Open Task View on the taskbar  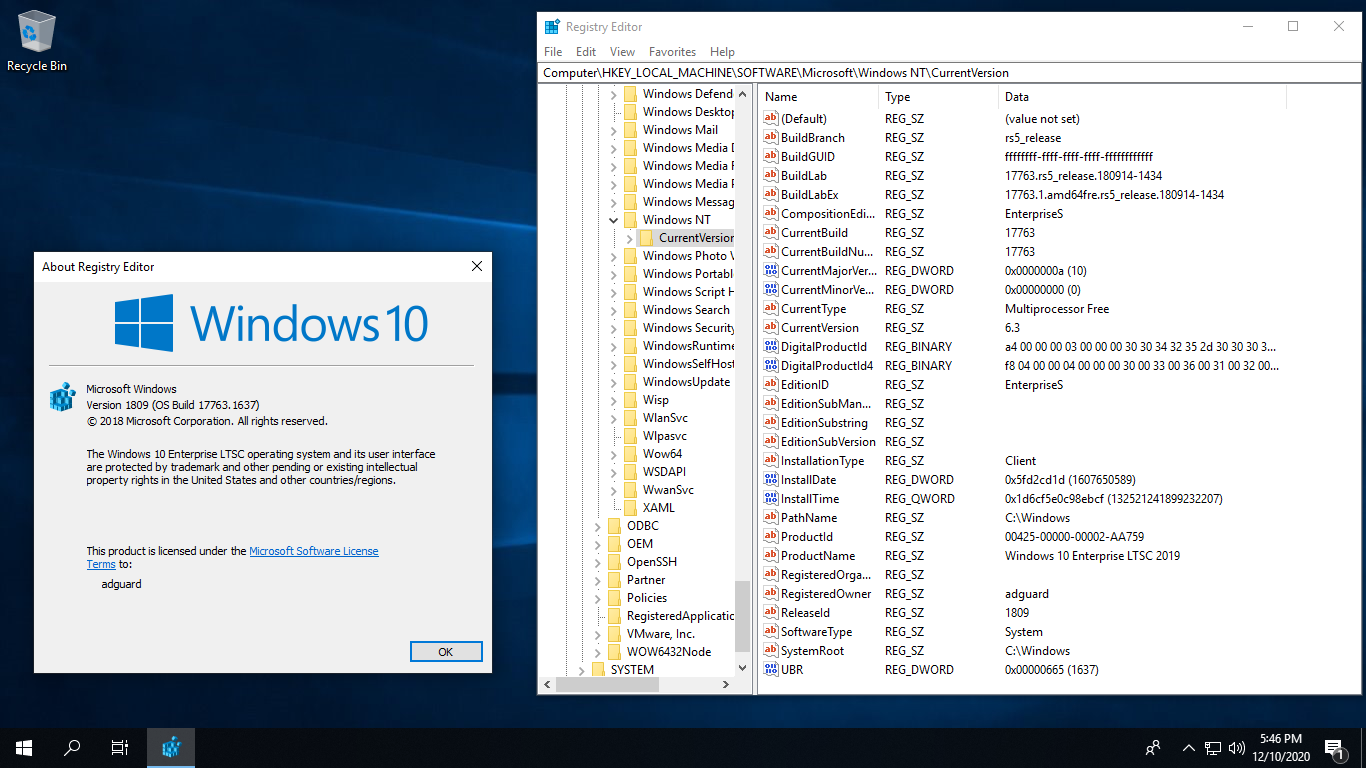pyautogui.click(x=120, y=747)
